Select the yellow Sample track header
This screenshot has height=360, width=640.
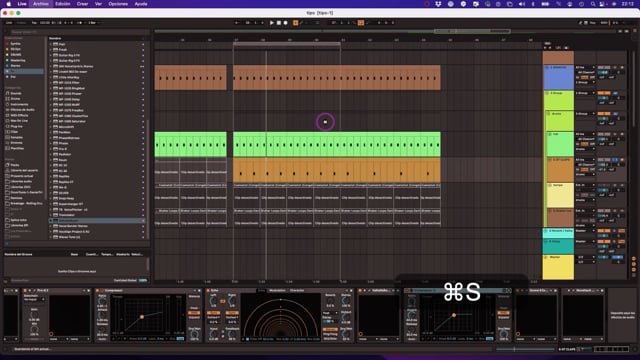pos(561,195)
